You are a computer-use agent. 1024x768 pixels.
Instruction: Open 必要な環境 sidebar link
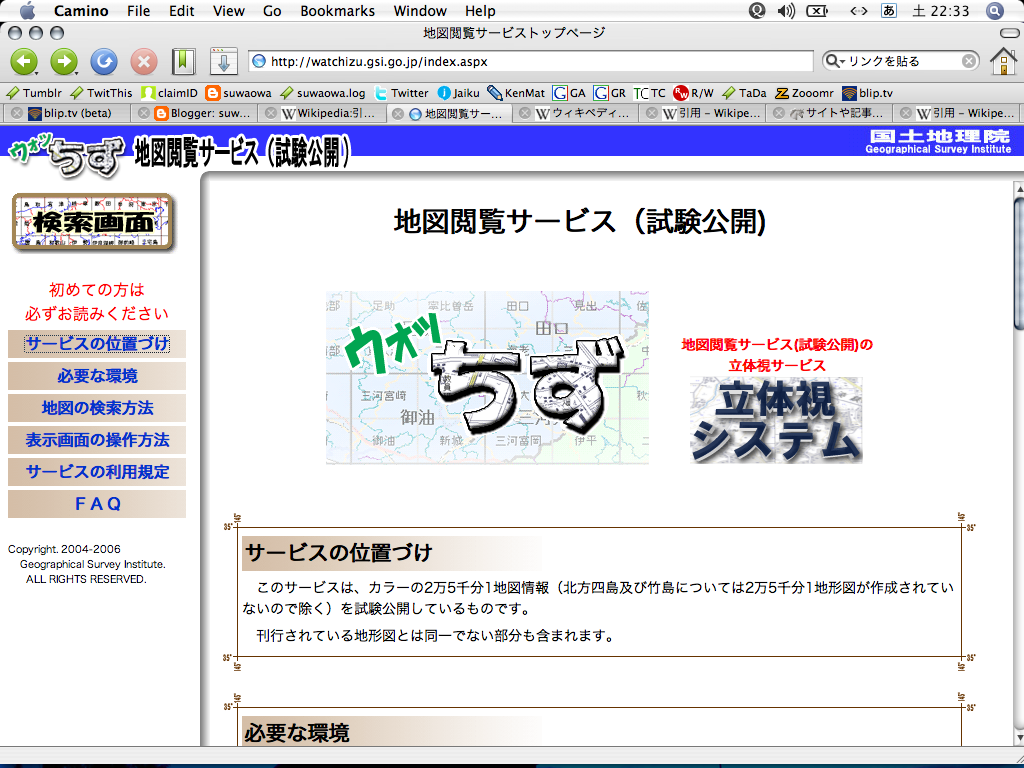[x=97, y=376]
